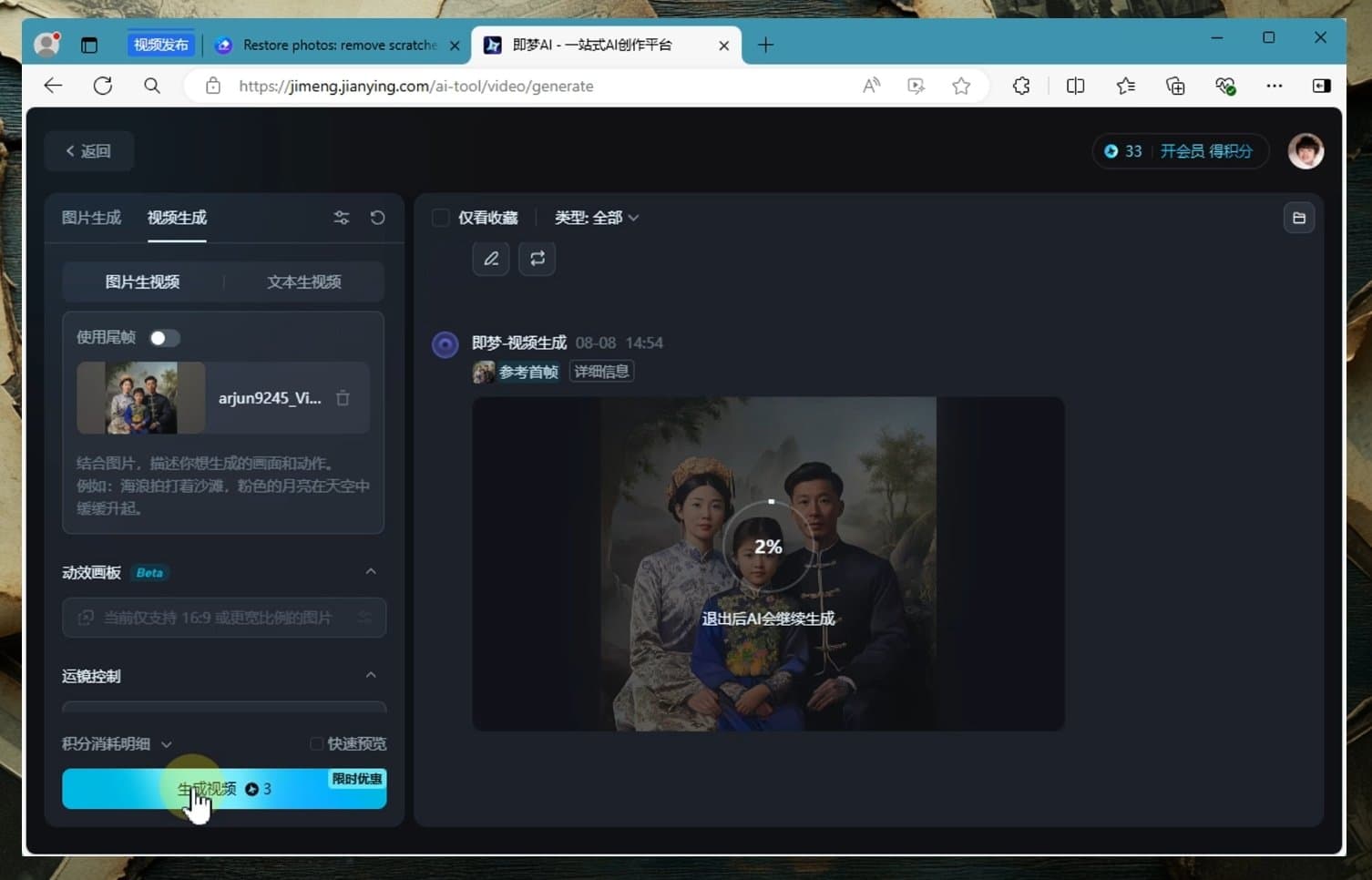Enable the 快速预览 quick preview checkbox

[x=316, y=743]
